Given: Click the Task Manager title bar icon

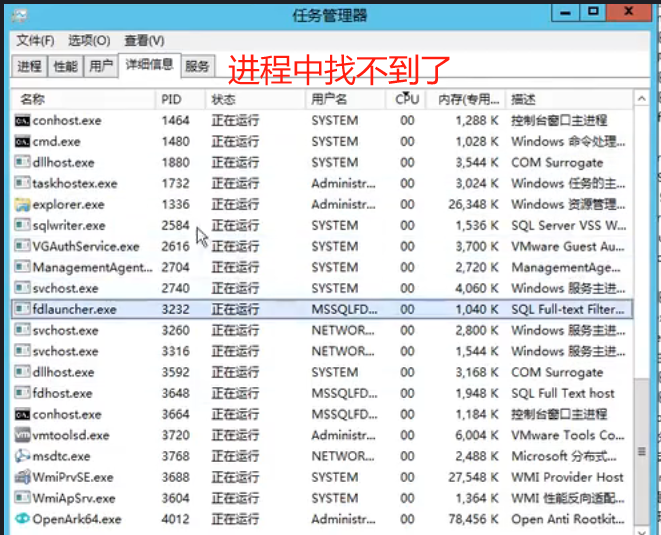Looking at the screenshot, I should coord(19,16).
